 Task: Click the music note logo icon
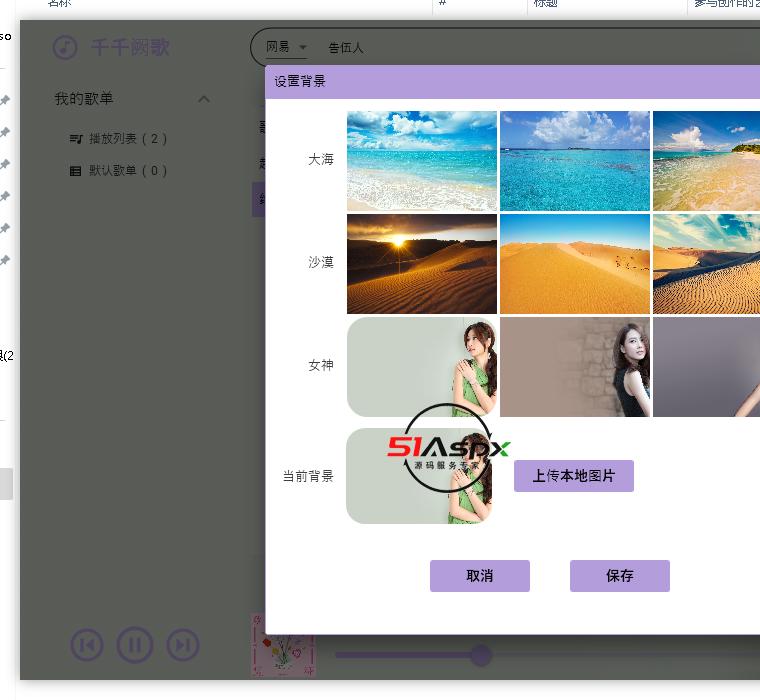(65, 48)
